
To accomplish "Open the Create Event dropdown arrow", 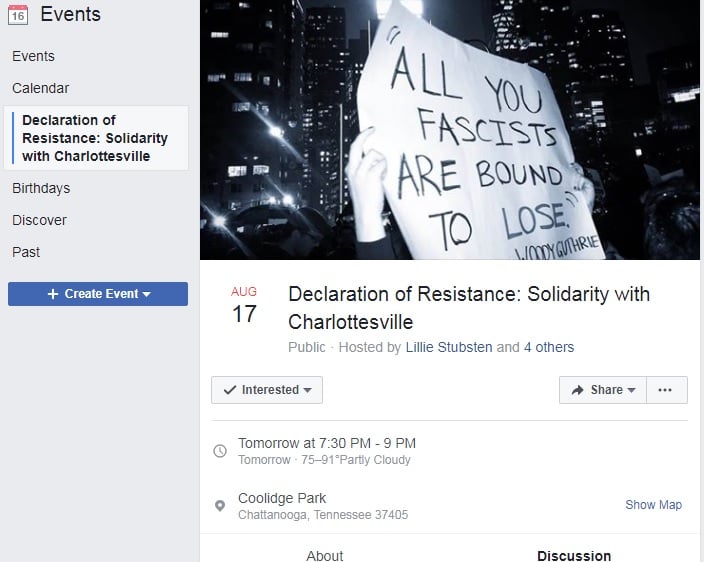I will (146, 294).
